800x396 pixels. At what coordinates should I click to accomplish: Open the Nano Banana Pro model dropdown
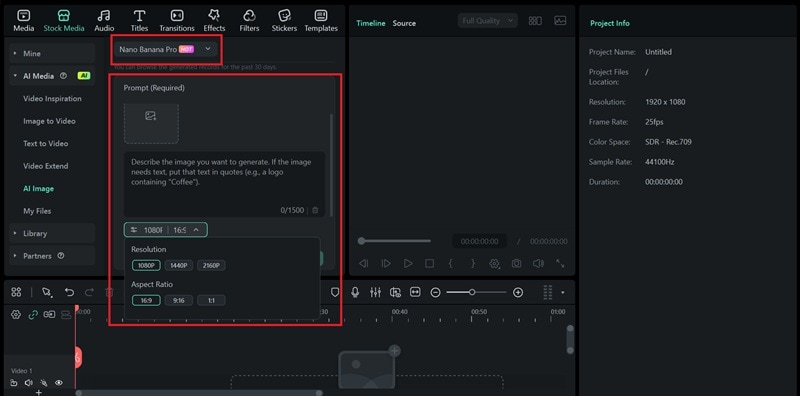pyautogui.click(x=166, y=49)
